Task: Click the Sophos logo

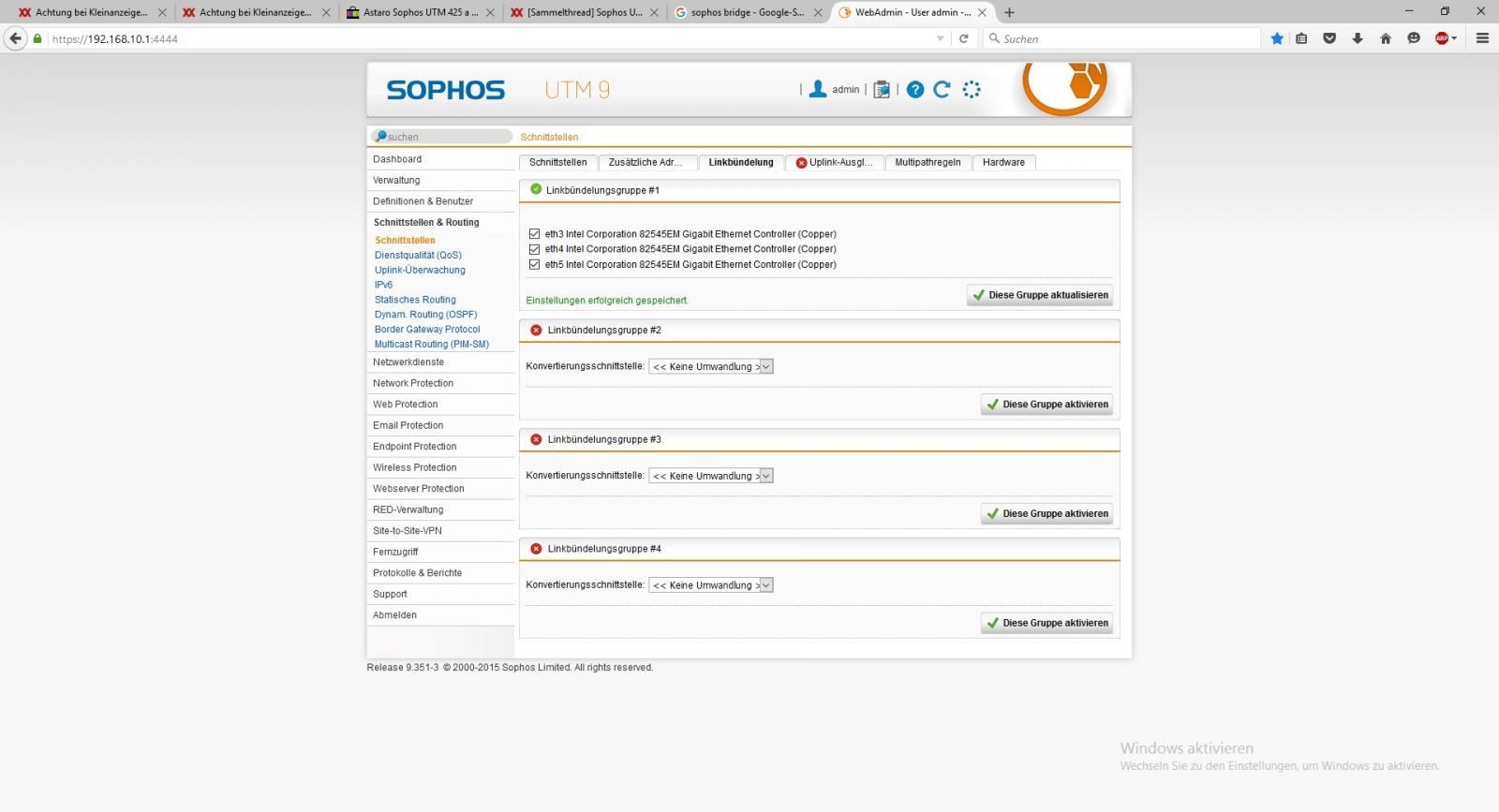Action: tap(446, 90)
